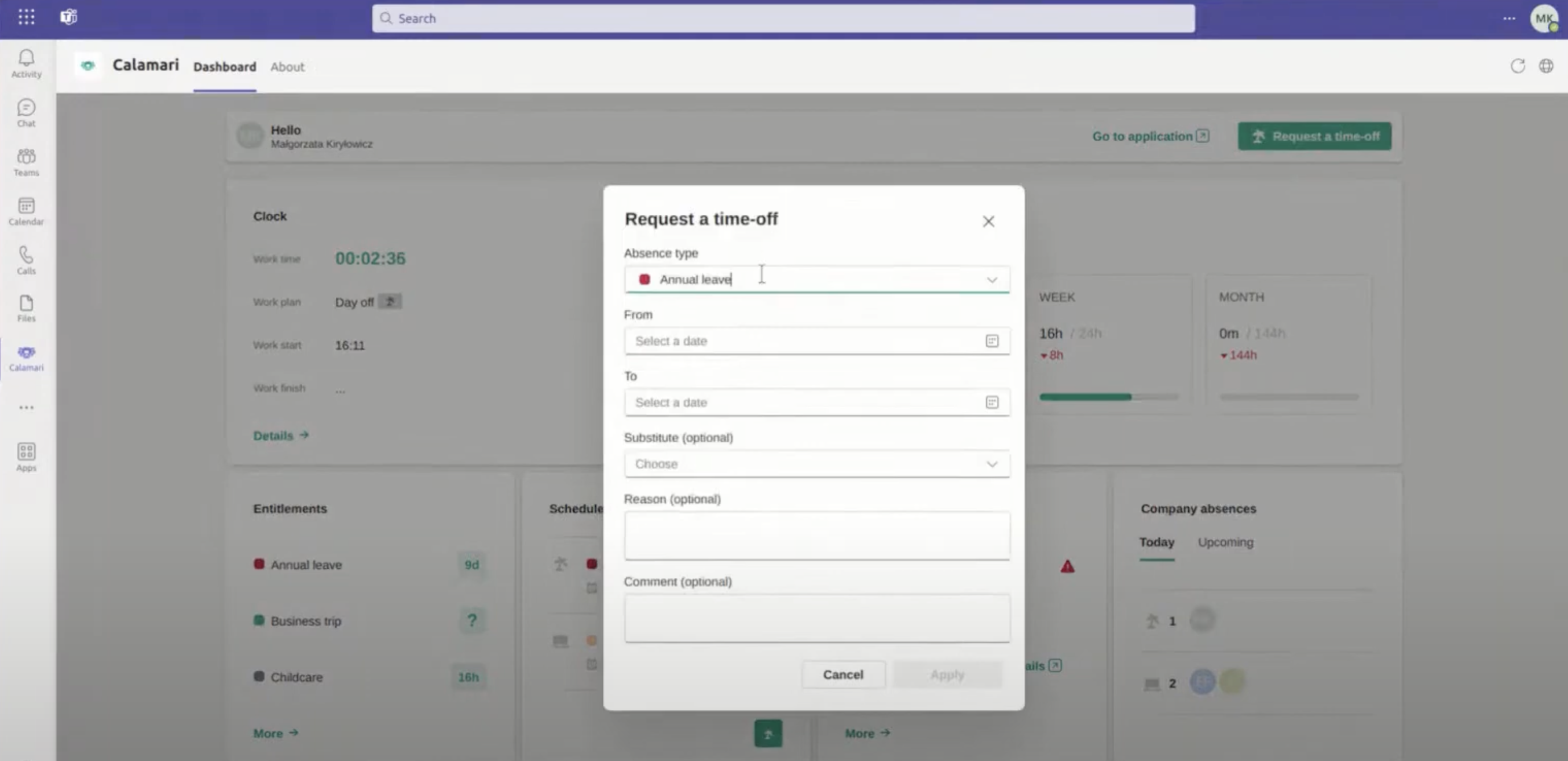Select the Upcoming absences tab
Image resolution: width=1568 pixels, height=761 pixels.
pyautogui.click(x=1225, y=542)
